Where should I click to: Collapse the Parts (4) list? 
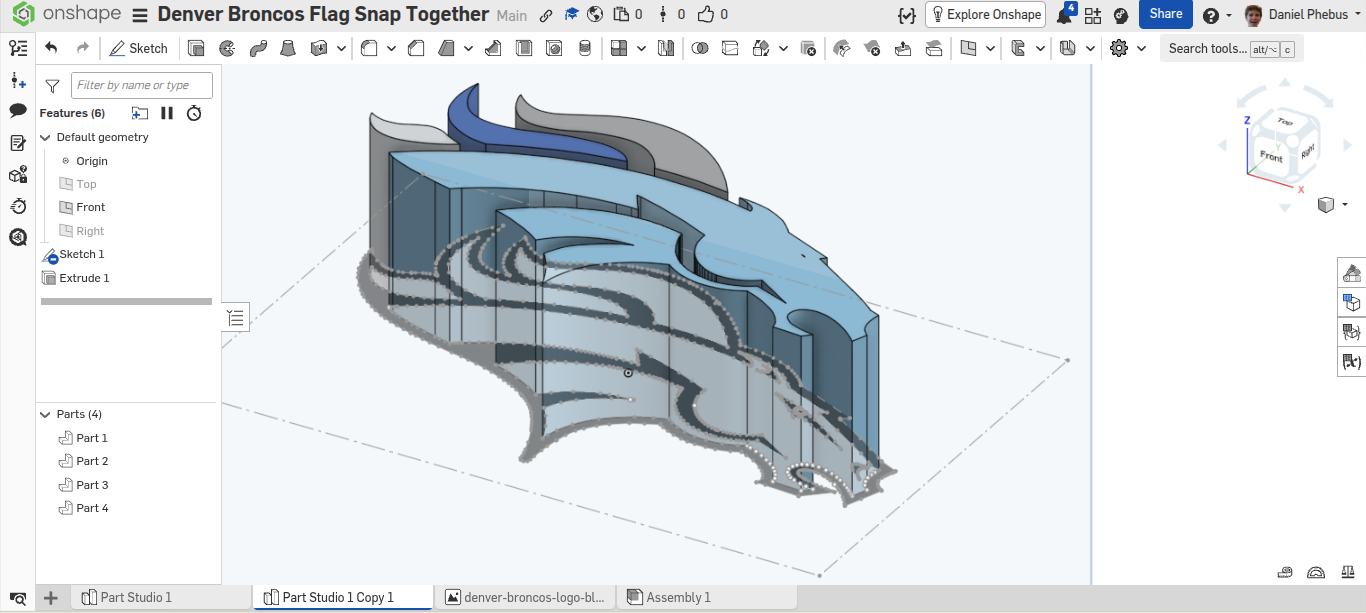point(45,414)
